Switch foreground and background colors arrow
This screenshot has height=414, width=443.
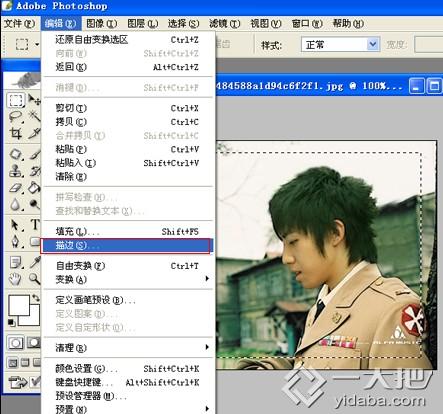[x=36, y=298]
